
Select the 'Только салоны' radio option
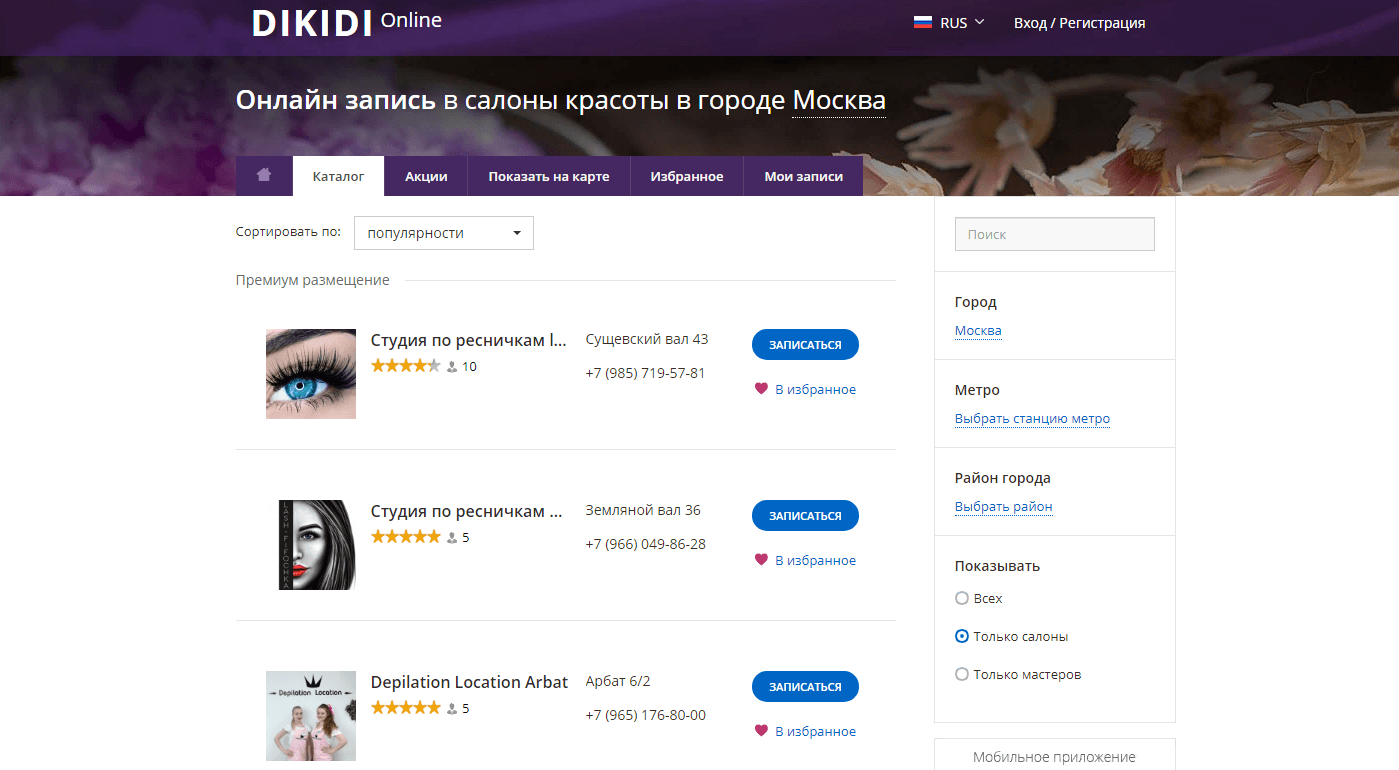tap(962, 636)
